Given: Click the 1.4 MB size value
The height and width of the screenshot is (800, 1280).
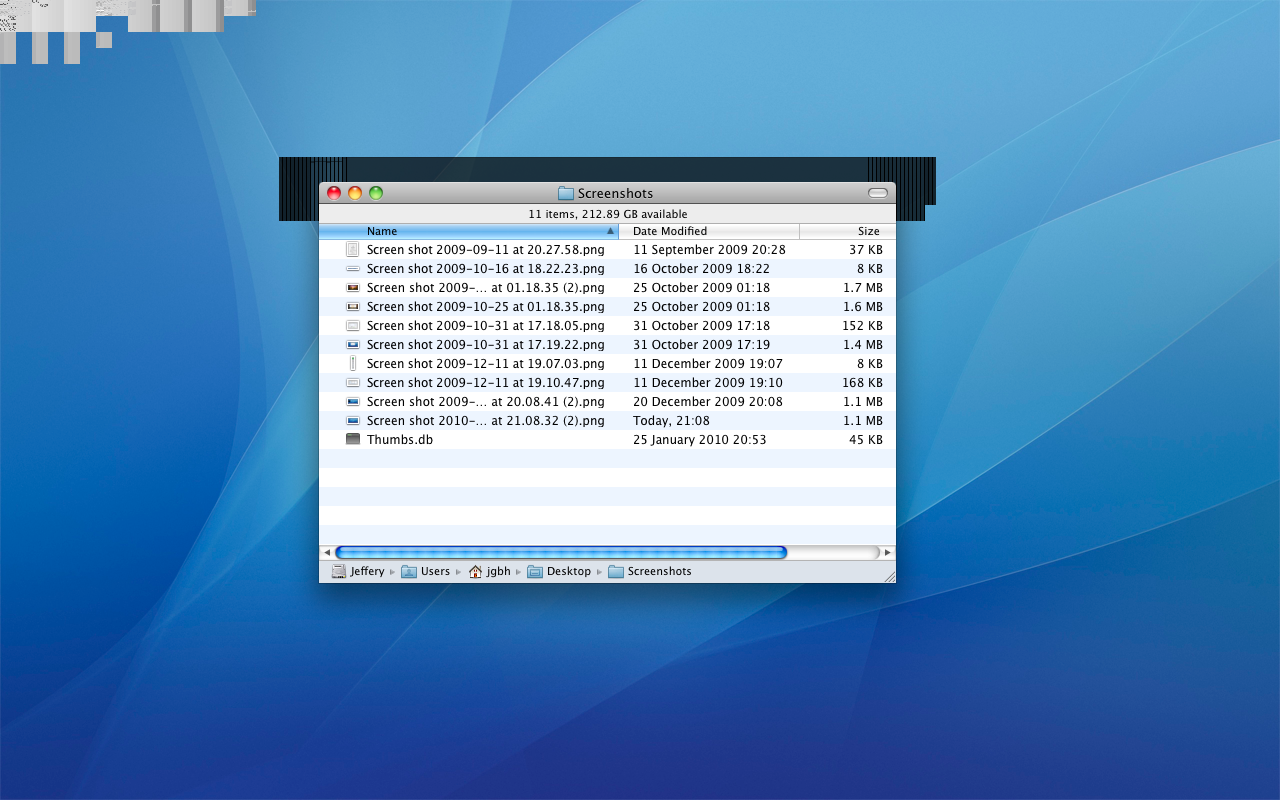Looking at the screenshot, I should pyautogui.click(x=863, y=345).
